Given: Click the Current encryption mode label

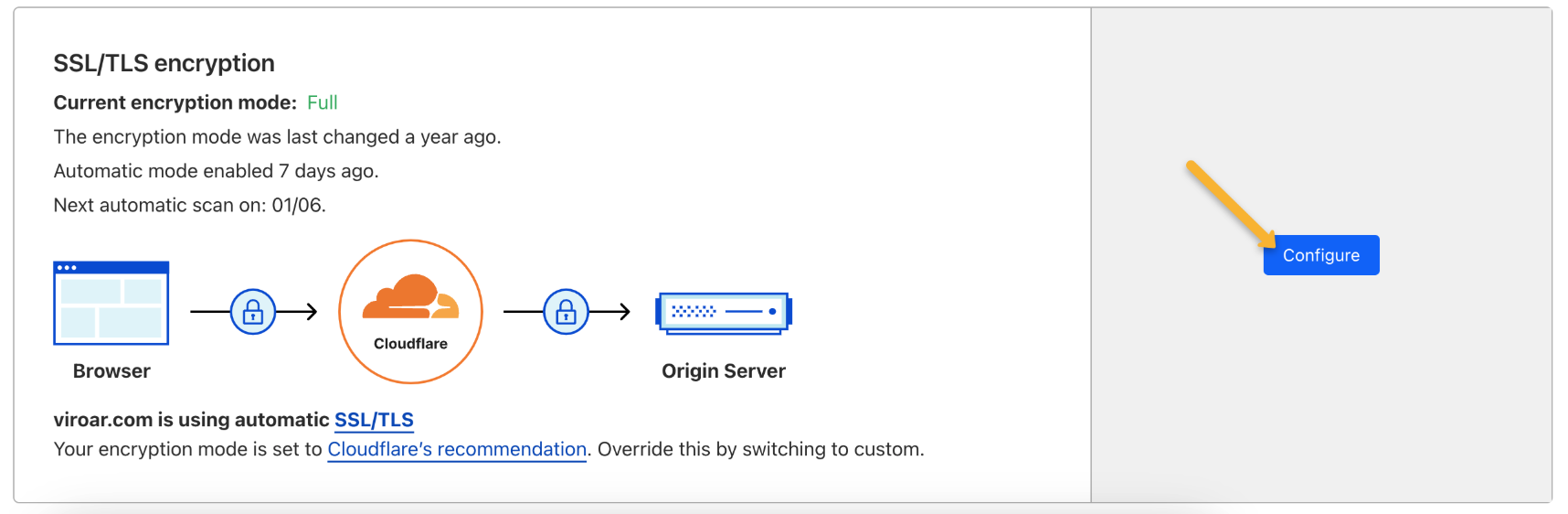Looking at the screenshot, I should [x=175, y=102].
